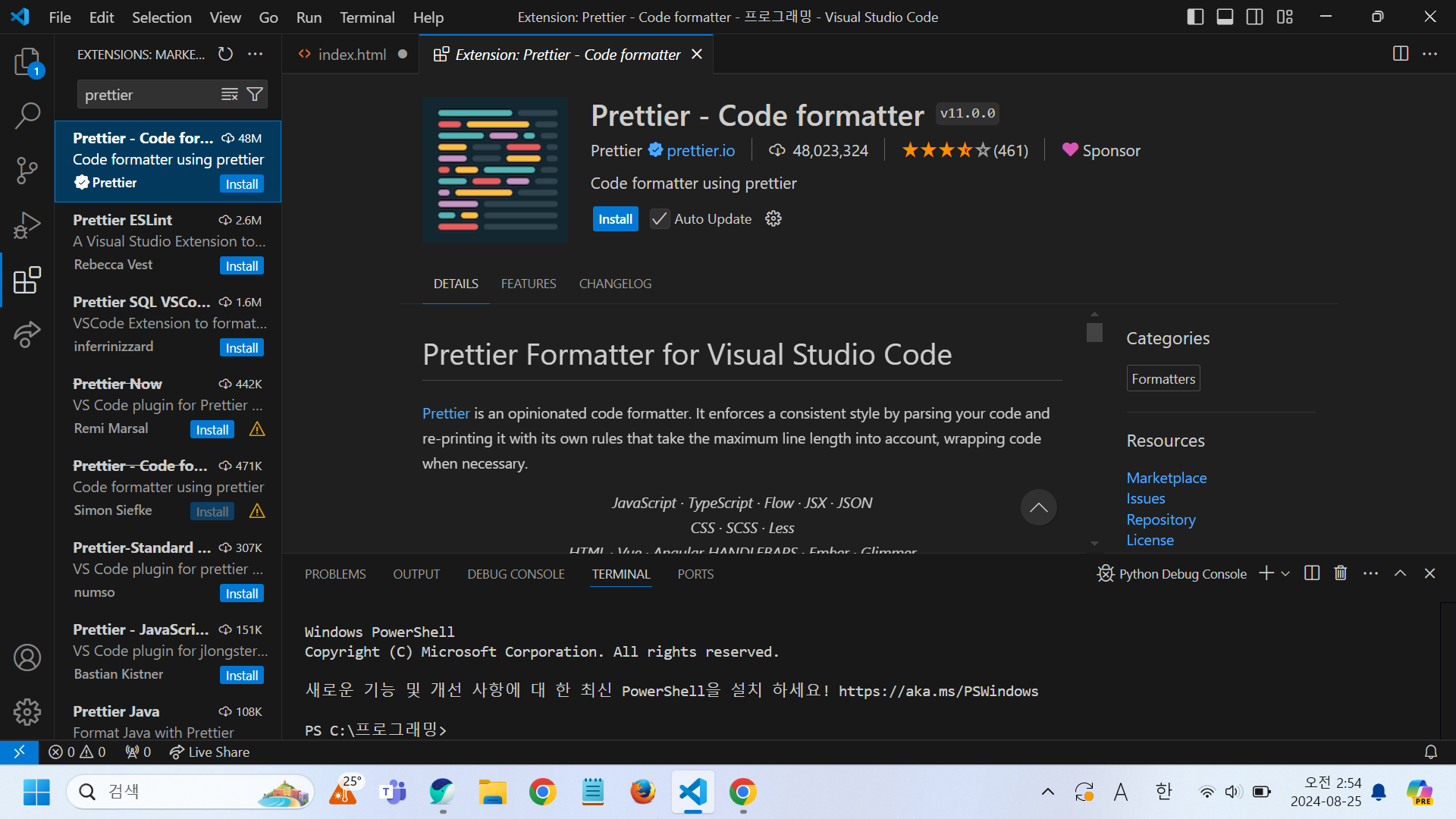
Task: Install Prettier-Standard extension by numso
Action: coord(242,594)
